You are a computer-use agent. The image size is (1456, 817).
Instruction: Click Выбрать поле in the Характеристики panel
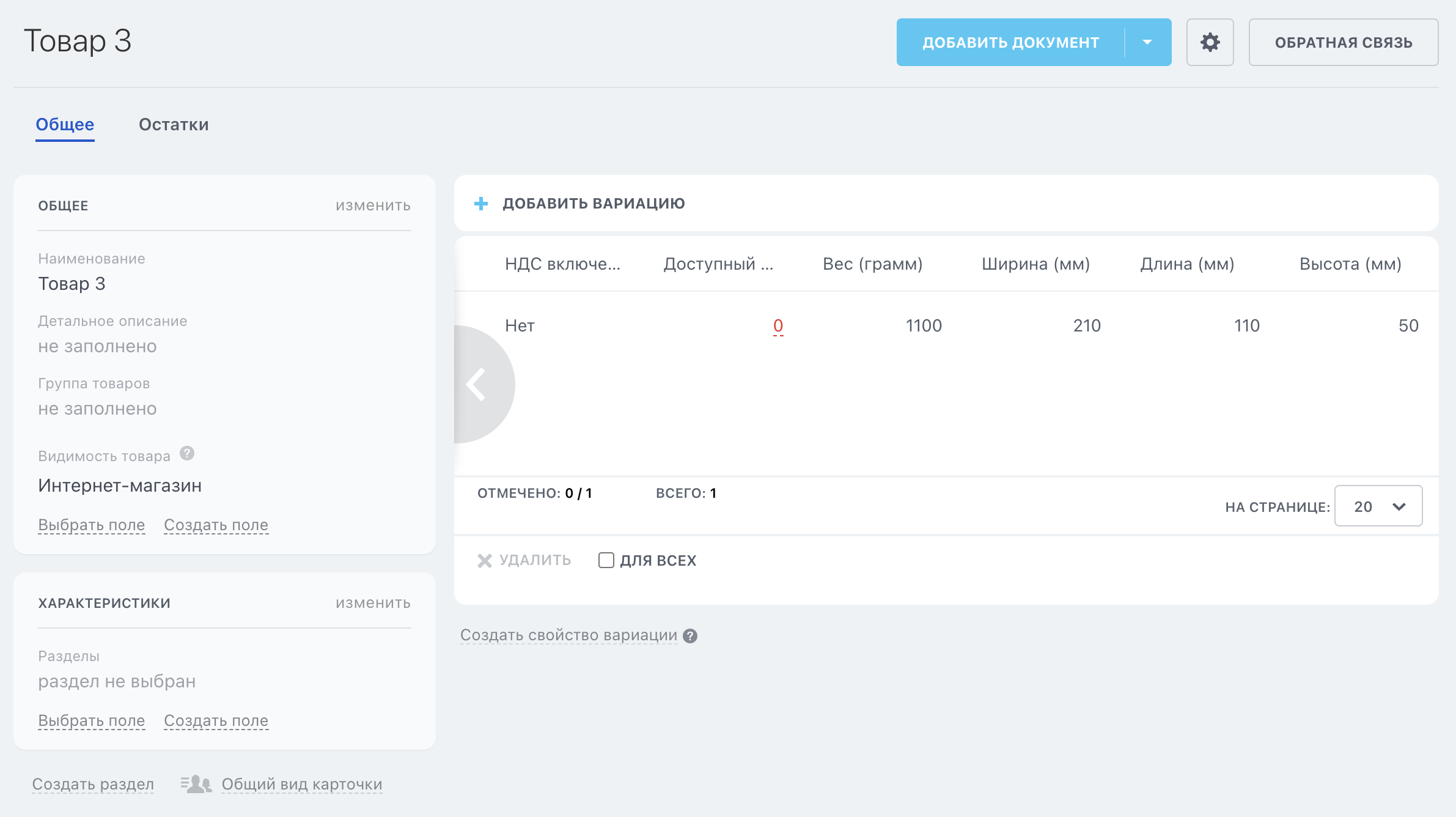[x=92, y=720]
